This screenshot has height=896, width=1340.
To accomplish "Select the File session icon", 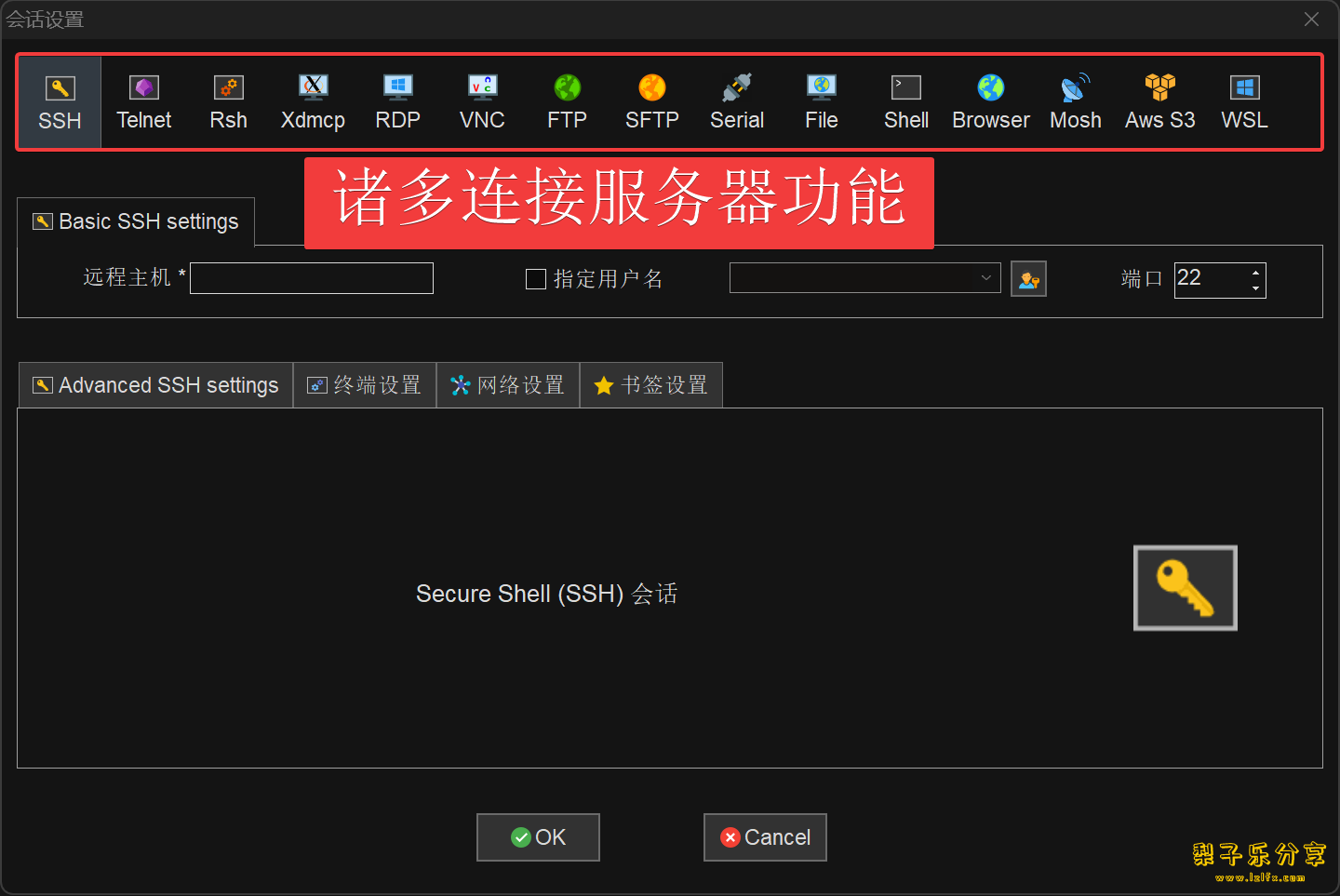I will 822,102.
